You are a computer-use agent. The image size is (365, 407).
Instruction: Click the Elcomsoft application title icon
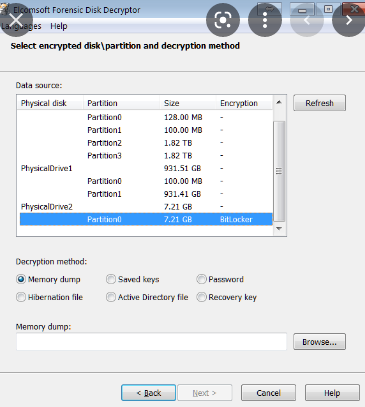5,9
